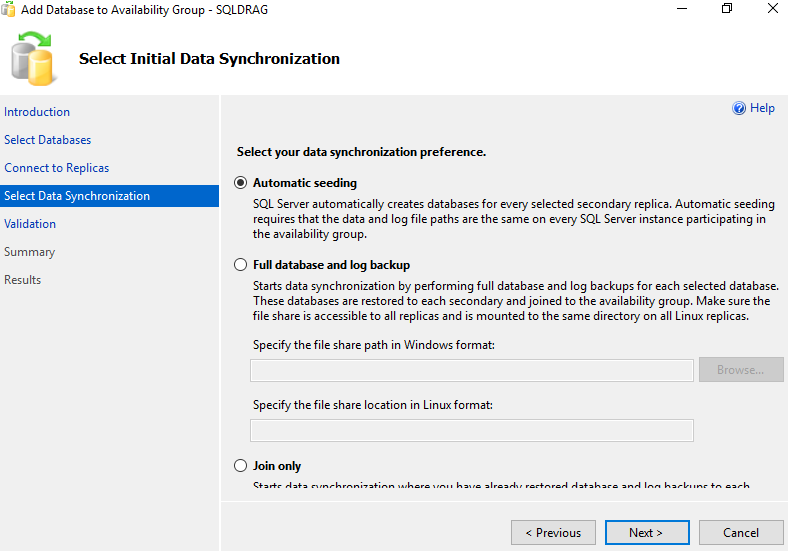Viewport: 788px width, 551px height.
Task: Open the Select Databases step
Action: (x=48, y=140)
